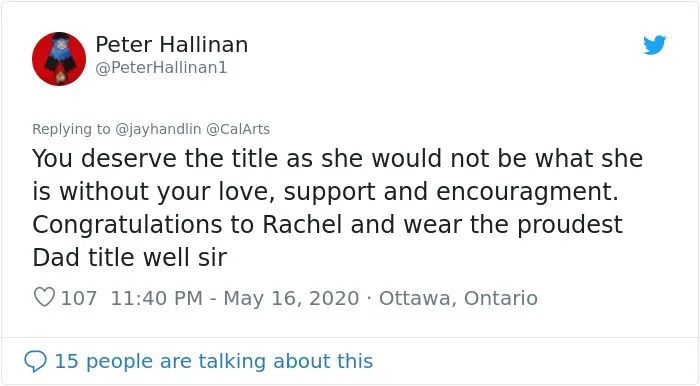Click the Twitter bird logo
This screenshot has height=386, width=700.
654,45
